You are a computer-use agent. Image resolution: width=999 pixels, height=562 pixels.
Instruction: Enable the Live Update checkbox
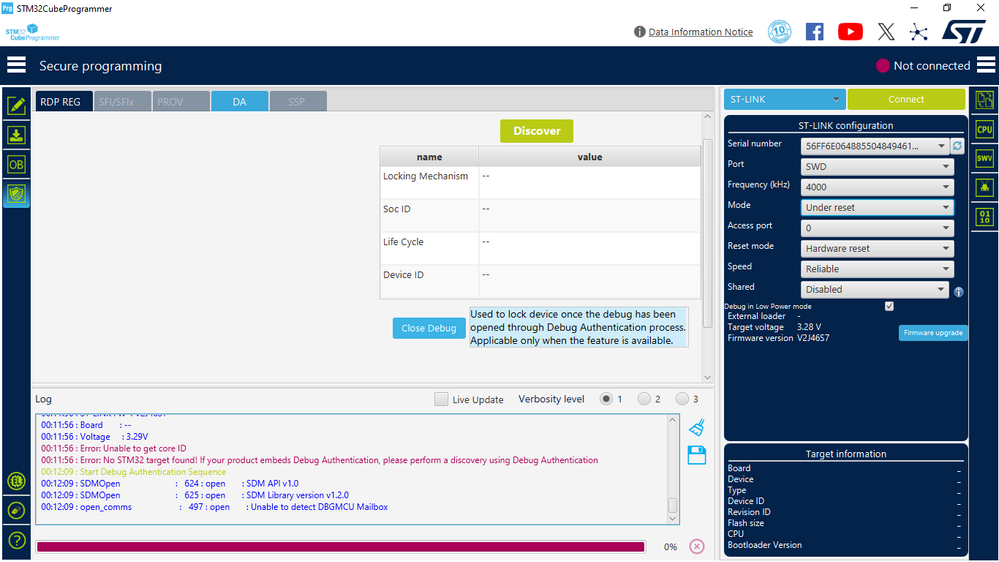point(441,399)
